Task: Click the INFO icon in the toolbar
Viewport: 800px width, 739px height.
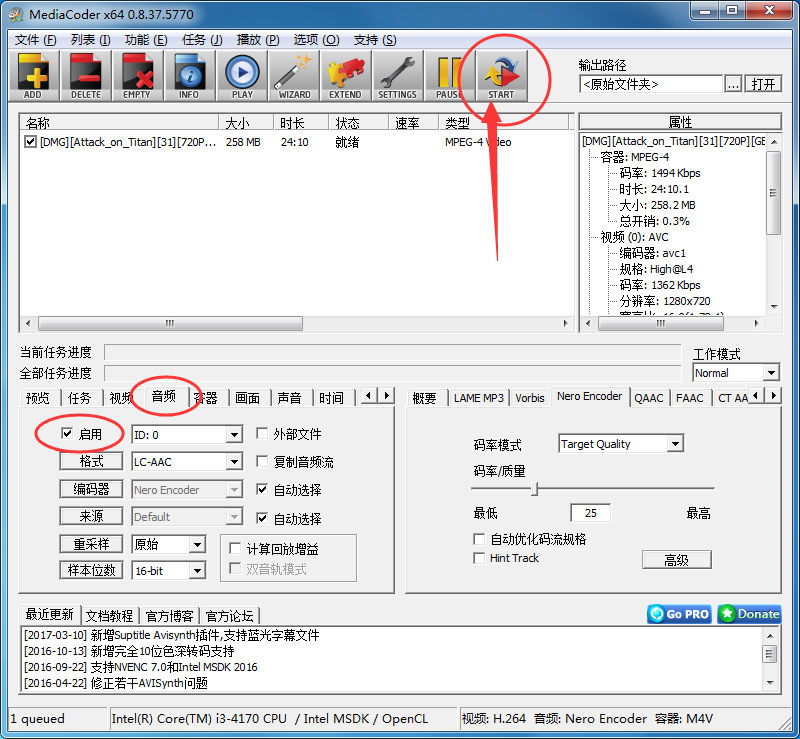Action: coord(189,75)
